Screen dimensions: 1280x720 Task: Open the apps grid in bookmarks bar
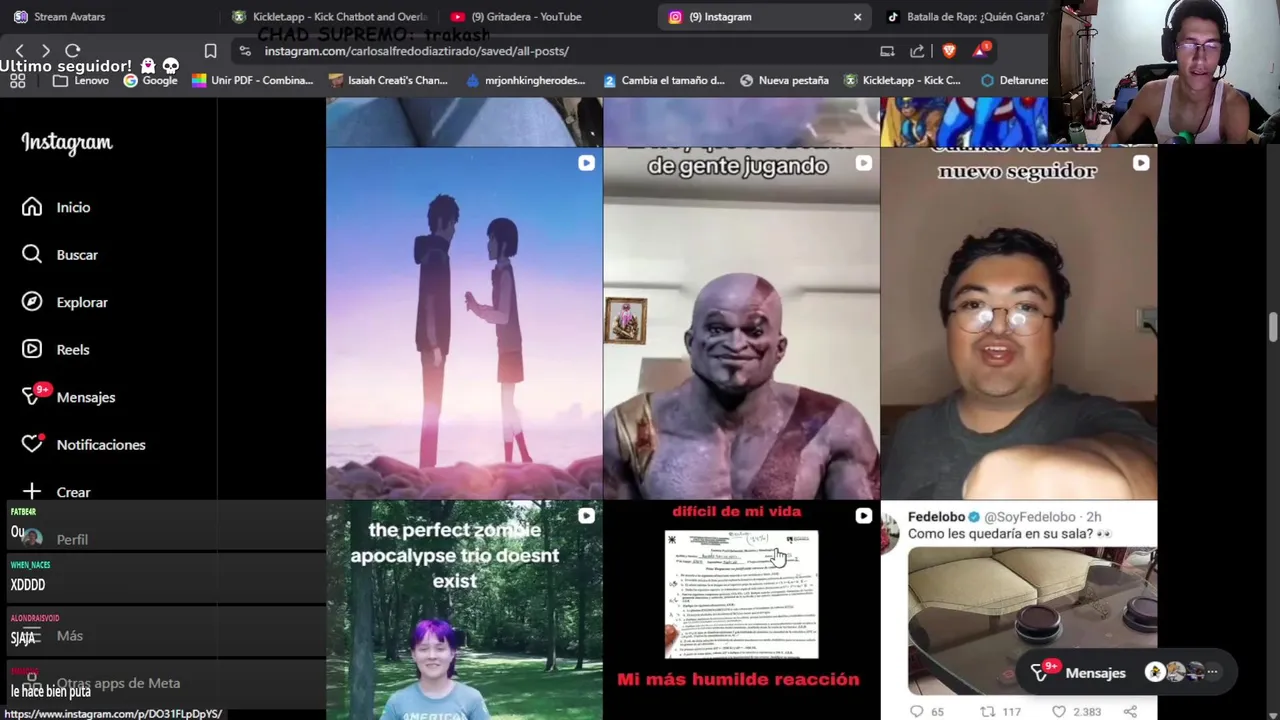[17, 81]
